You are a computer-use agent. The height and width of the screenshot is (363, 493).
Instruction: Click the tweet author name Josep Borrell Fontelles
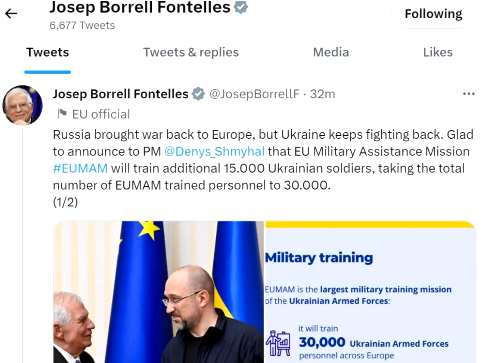[x=121, y=94]
